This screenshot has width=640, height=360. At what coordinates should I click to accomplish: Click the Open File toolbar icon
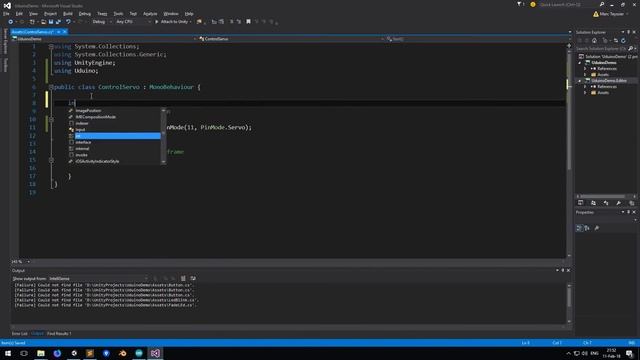pyautogui.click(x=43, y=22)
